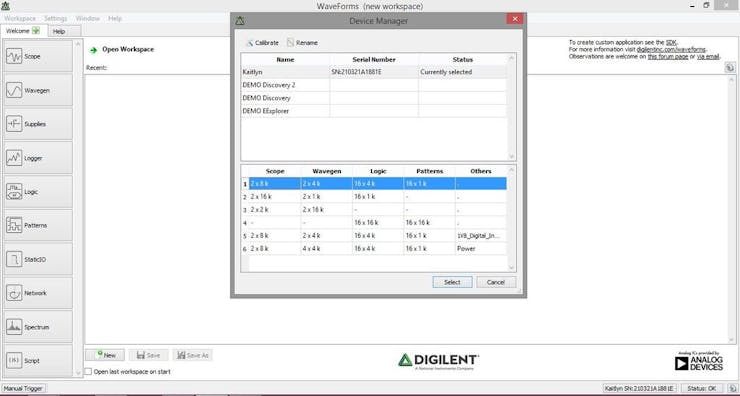This screenshot has width=740, height=396.
Task: Launch the Network analyzer instrument
Action: click(x=38, y=293)
